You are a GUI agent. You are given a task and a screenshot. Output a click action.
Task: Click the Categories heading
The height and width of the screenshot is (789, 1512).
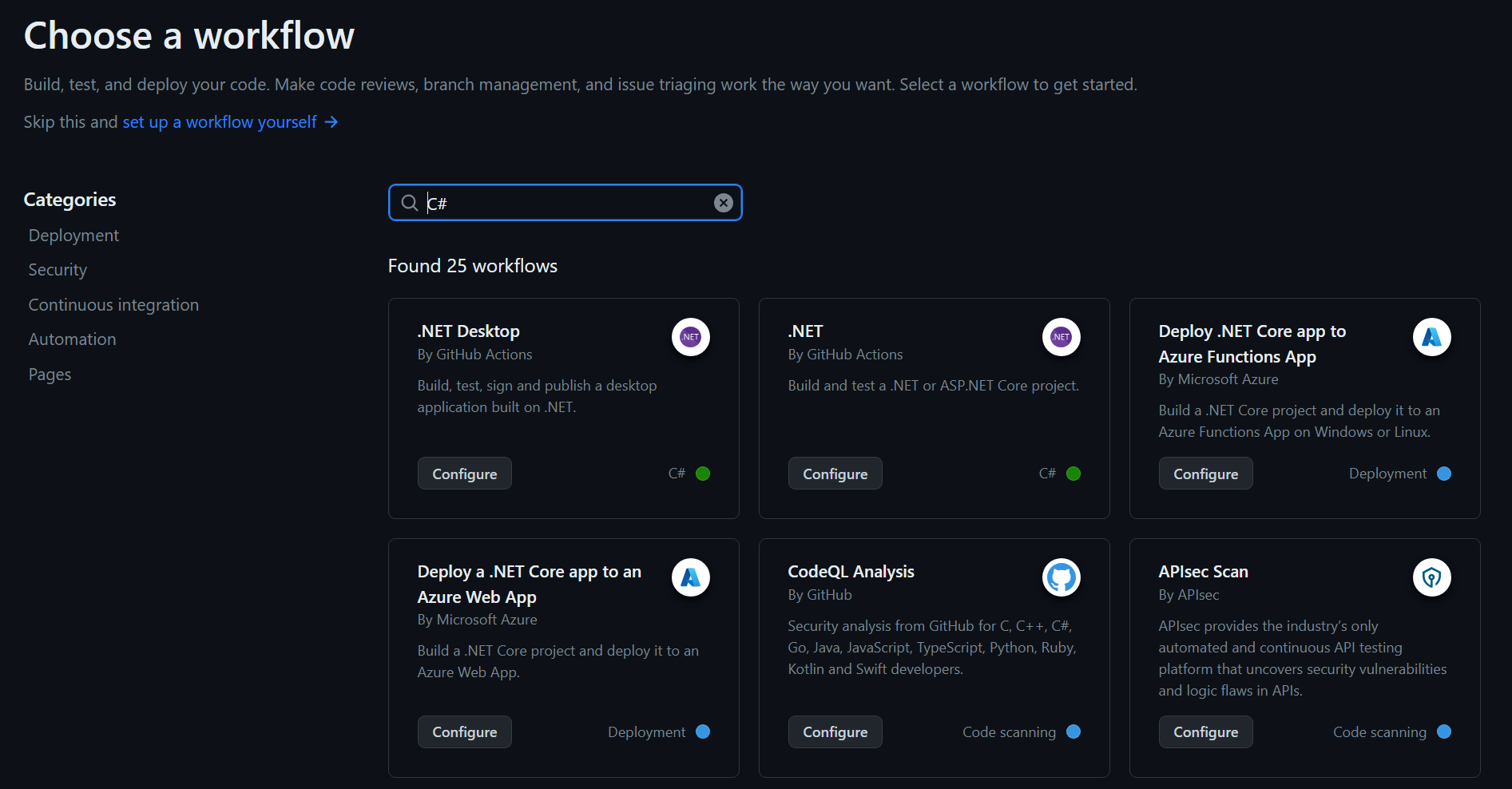[x=69, y=200]
